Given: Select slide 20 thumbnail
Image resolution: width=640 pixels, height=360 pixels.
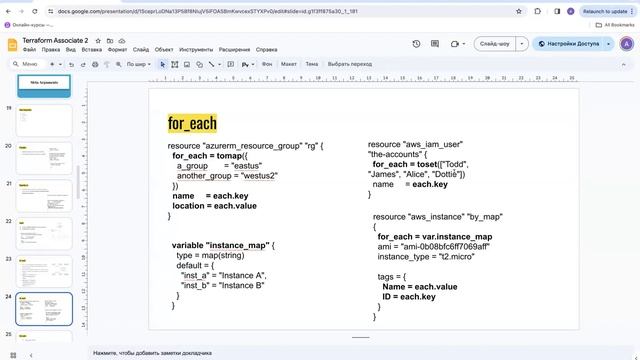Looking at the screenshot, I should (44, 158).
